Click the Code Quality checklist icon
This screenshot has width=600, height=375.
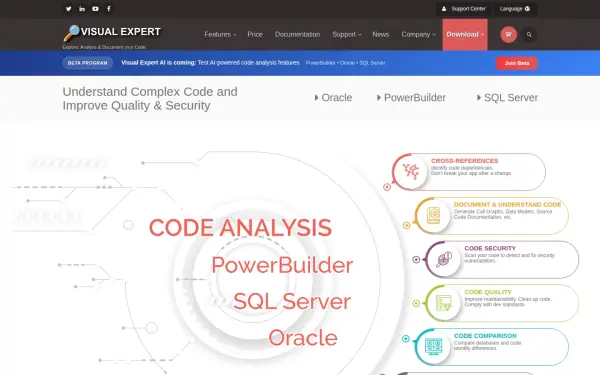444,303
